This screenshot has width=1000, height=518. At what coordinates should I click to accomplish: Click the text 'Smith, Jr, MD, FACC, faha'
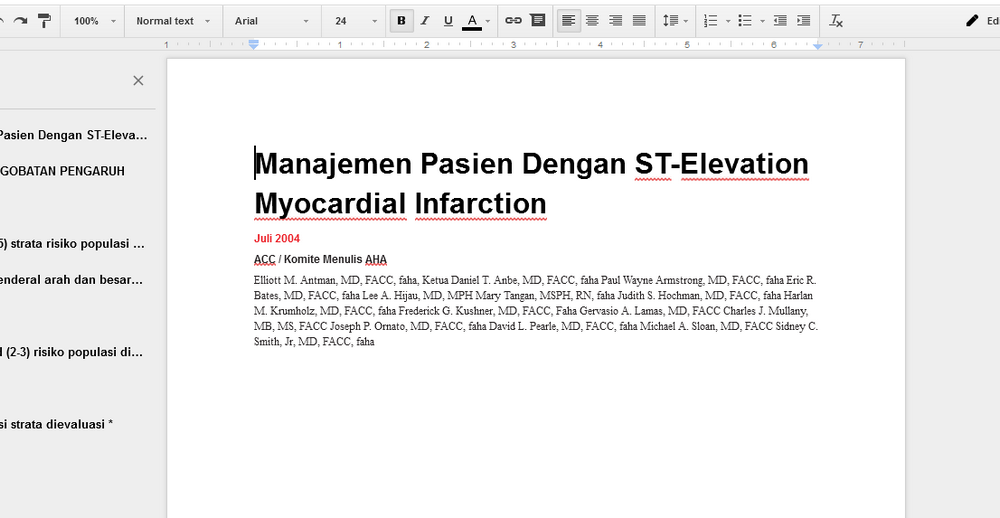click(314, 342)
